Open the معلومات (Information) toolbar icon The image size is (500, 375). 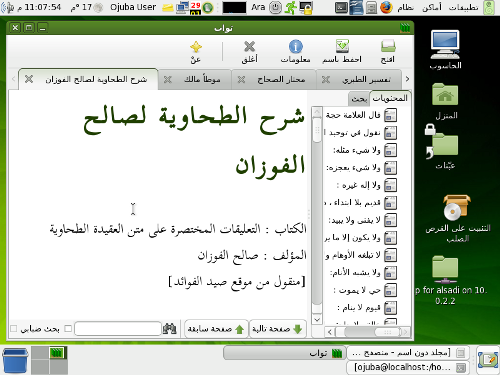(295, 51)
